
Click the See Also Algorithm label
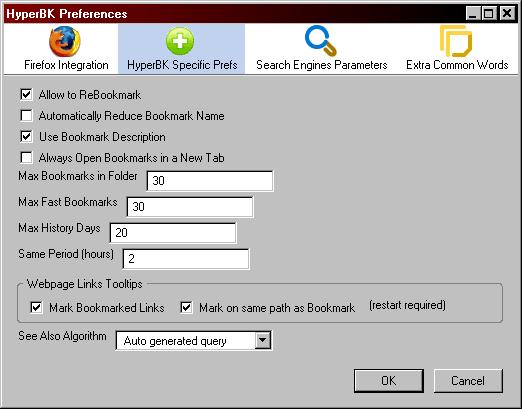(62, 336)
